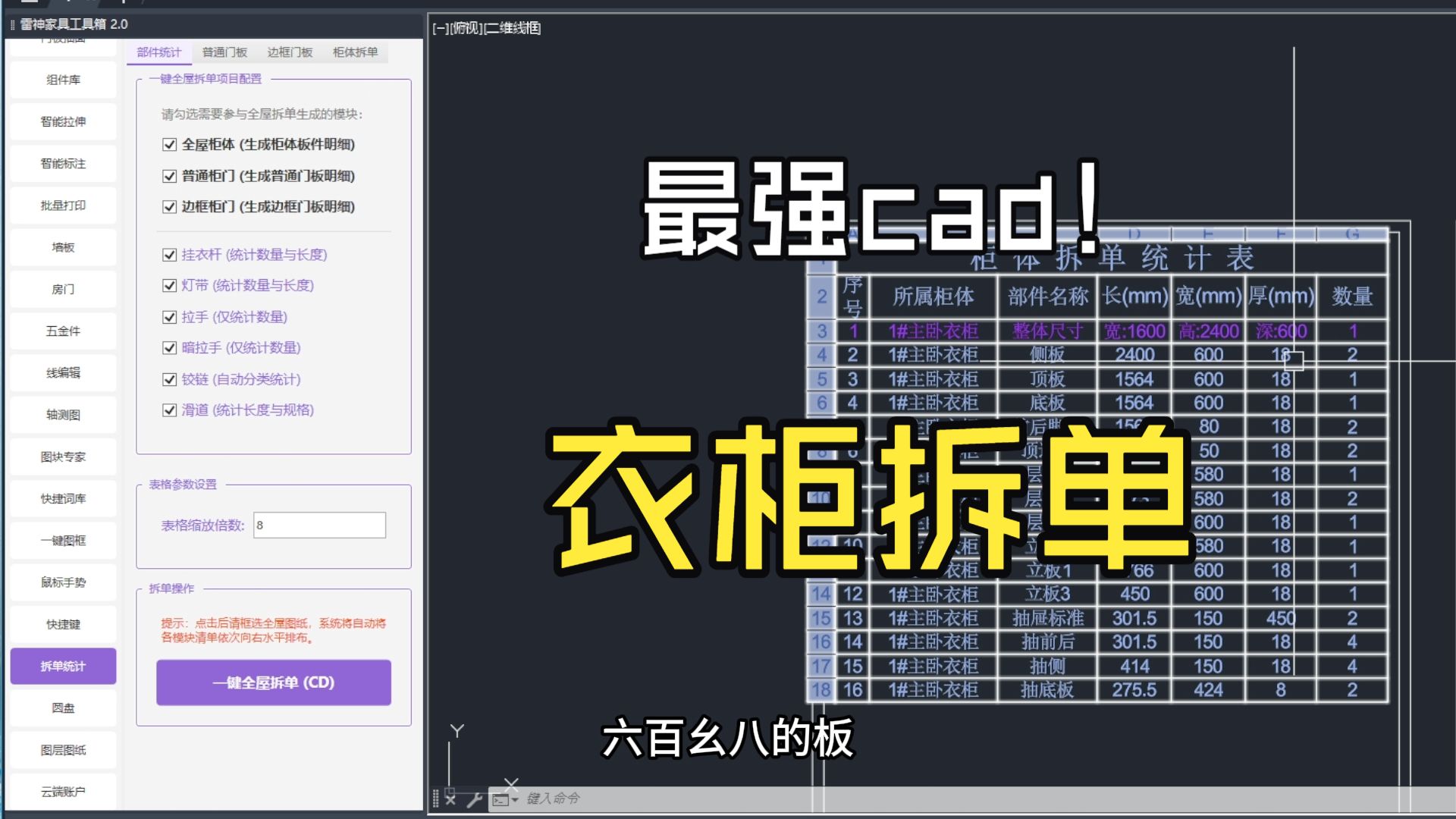
Task: Open command line customize wrench
Action: point(475,799)
